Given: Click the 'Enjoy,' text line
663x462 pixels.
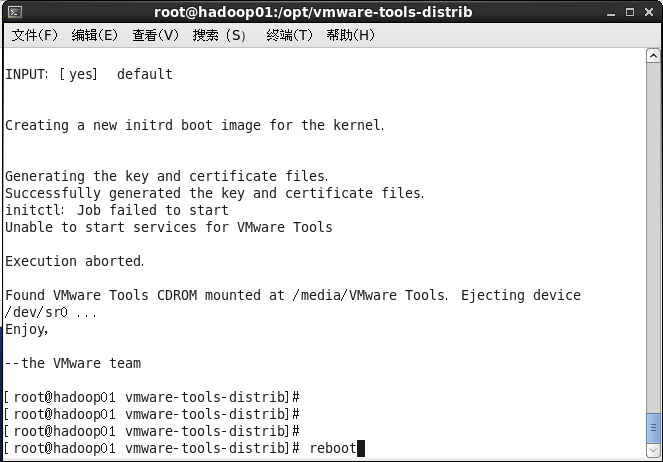Looking at the screenshot, I should coord(27,330).
